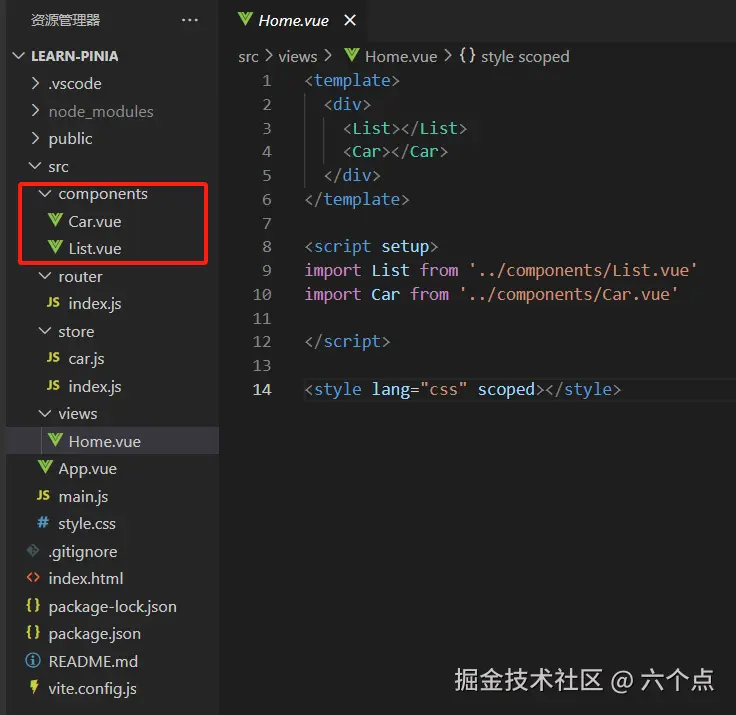Viewport: 736px width, 715px height.
Task: Expand the .vscode folder chevron
Action: (35, 83)
